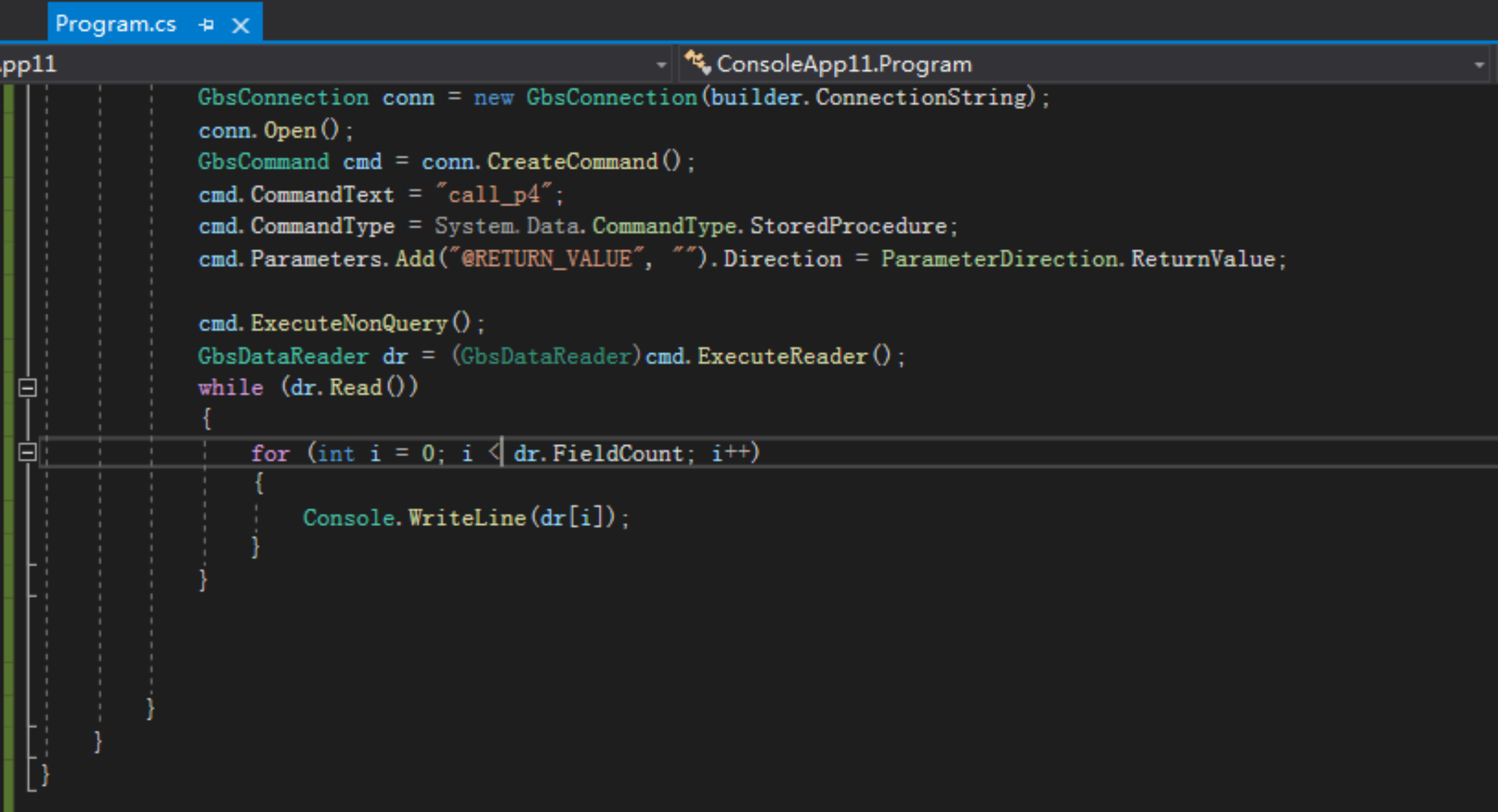The image size is (1498, 812).
Task: Click the ConsoleApp11.Program class icon
Action: [698, 63]
